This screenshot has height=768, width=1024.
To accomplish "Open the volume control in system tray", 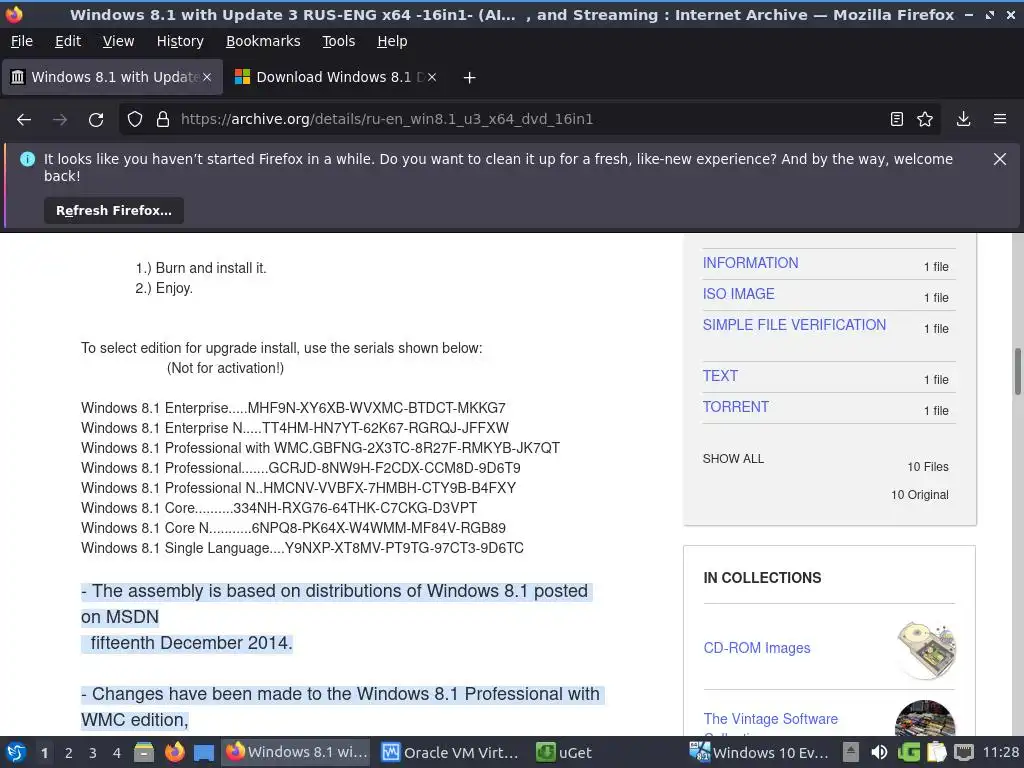I will click(x=879, y=752).
